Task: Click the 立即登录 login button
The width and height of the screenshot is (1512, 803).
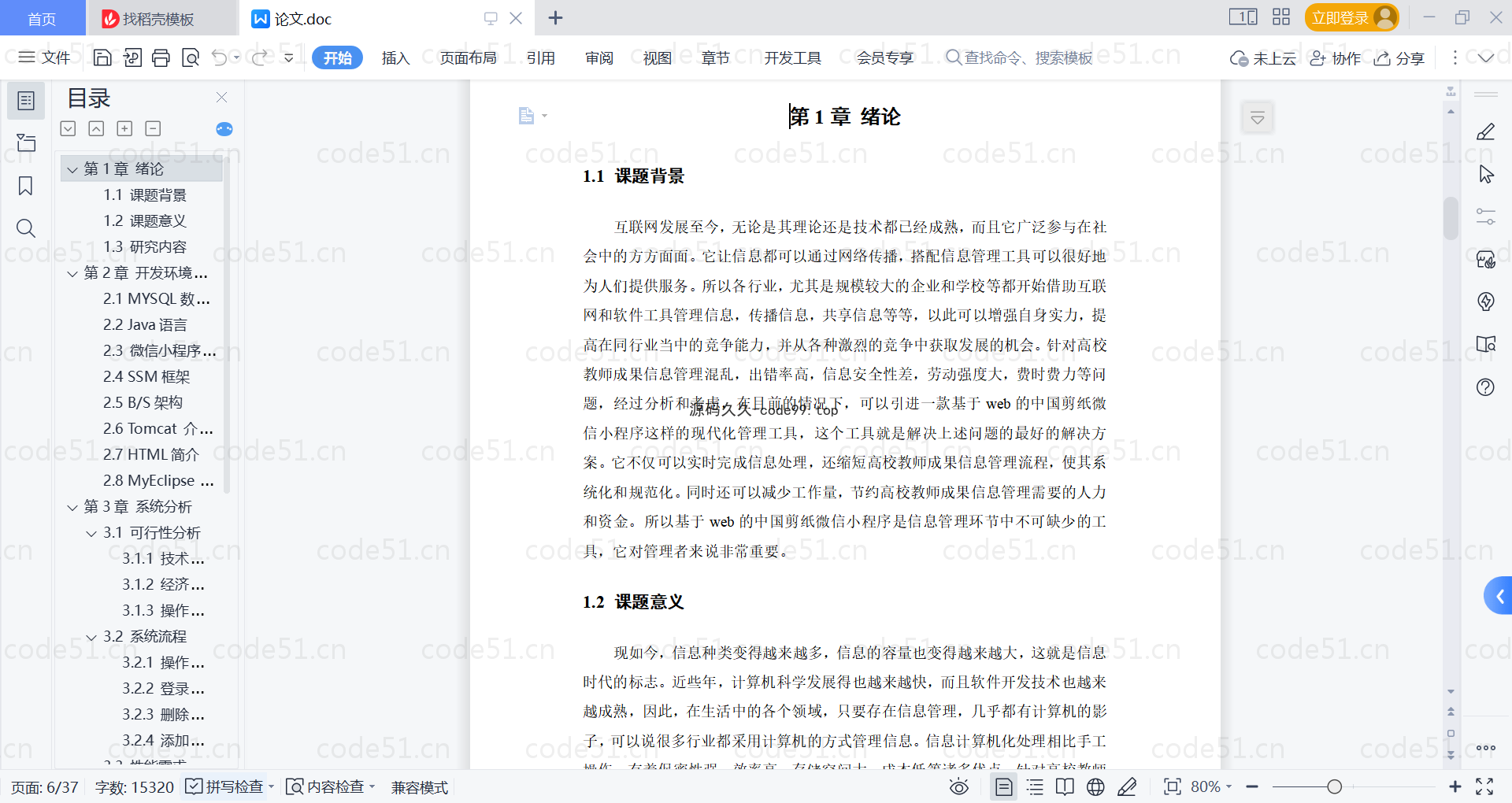Action: [x=1351, y=17]
